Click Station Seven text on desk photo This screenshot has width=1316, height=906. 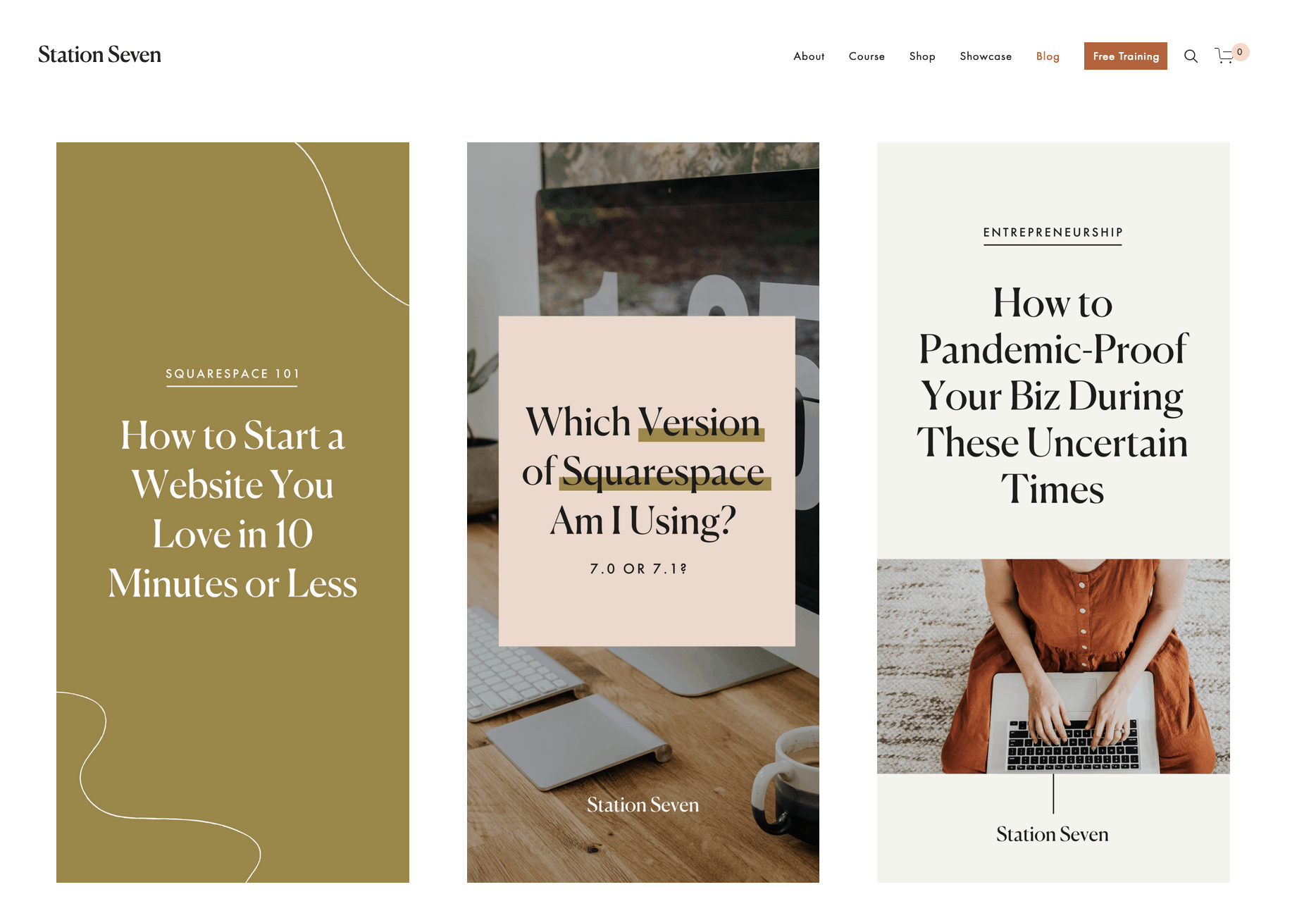643,805
